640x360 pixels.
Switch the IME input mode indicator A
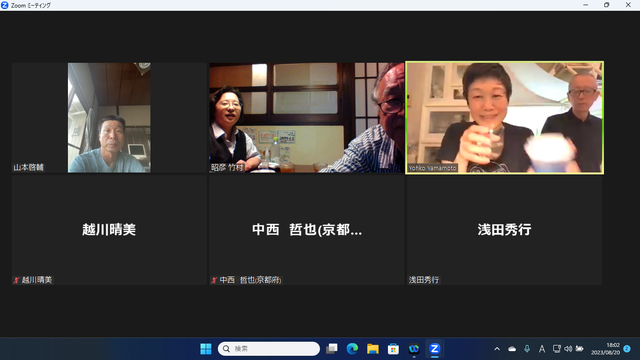(542, 349)
